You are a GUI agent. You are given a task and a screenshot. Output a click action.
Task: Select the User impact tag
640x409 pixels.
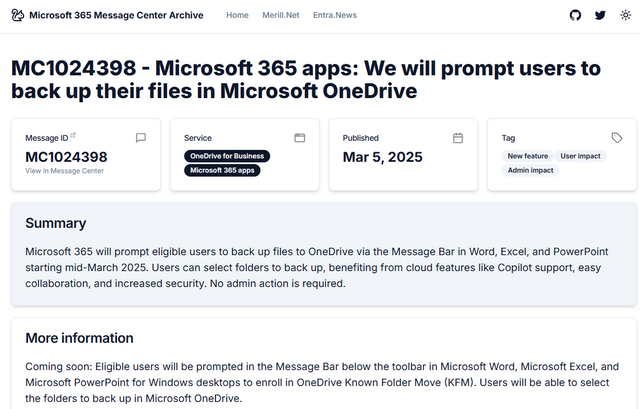580,156
